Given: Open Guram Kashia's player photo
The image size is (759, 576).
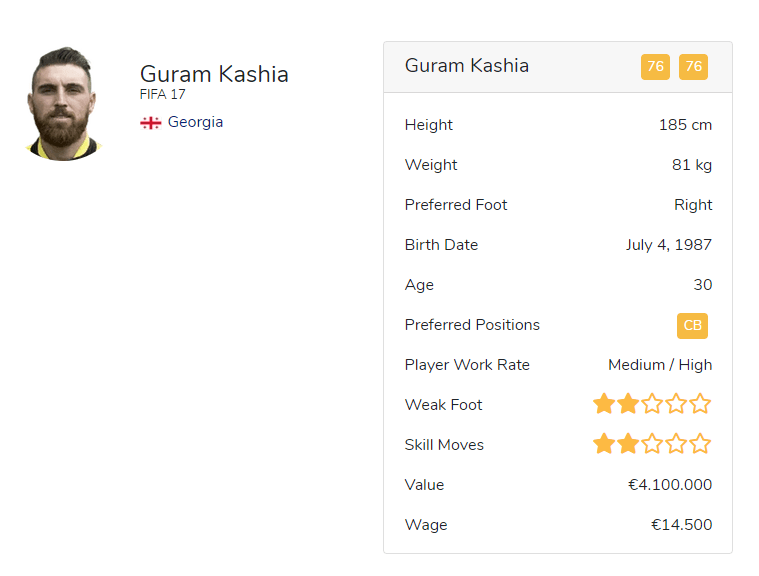Looking at the screenshot, I should pyautogui.click(x=64, y=103).
